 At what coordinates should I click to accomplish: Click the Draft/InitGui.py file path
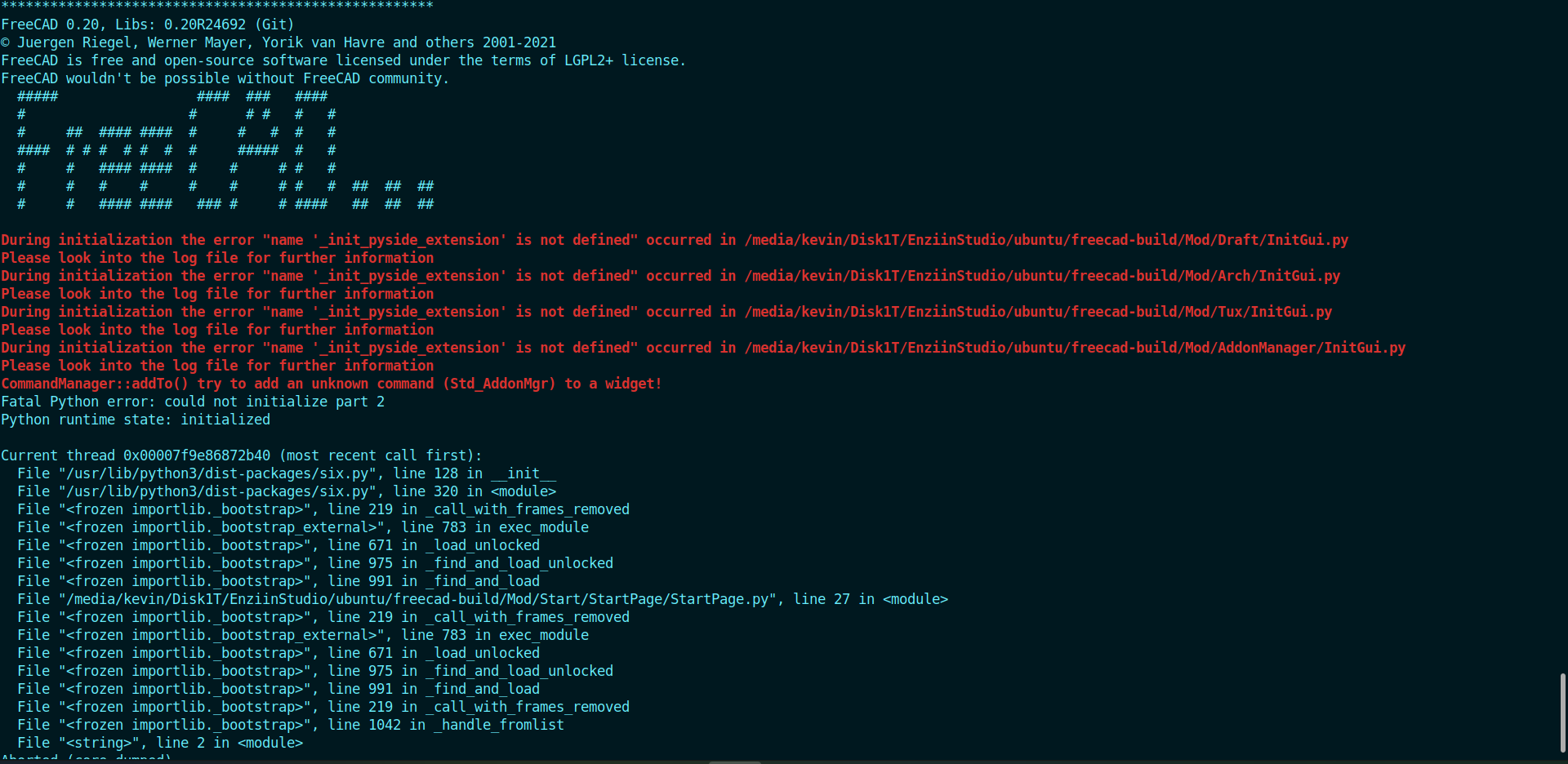(x=1045, y=240)
